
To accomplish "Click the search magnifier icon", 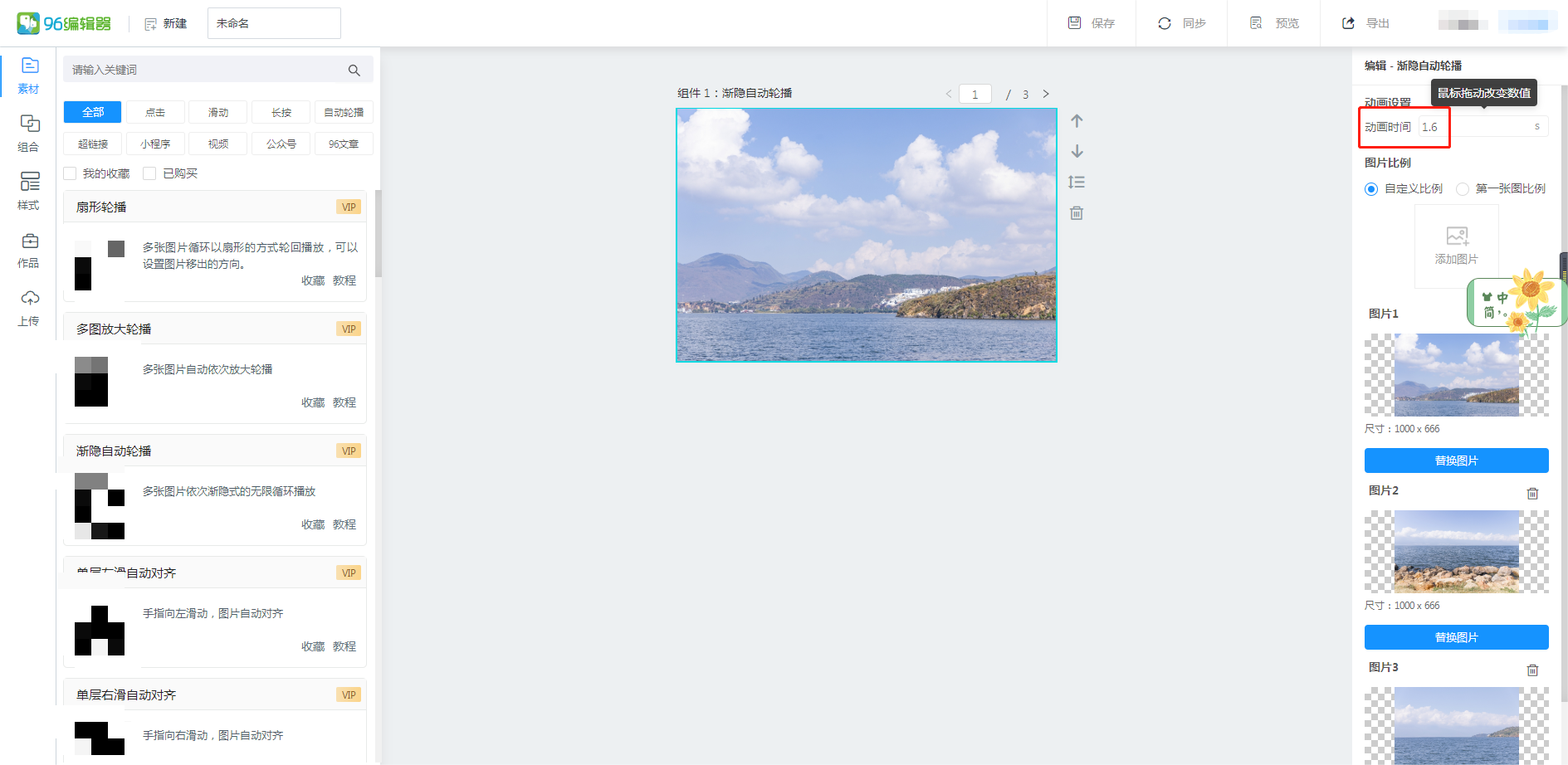I will point(354,71).
